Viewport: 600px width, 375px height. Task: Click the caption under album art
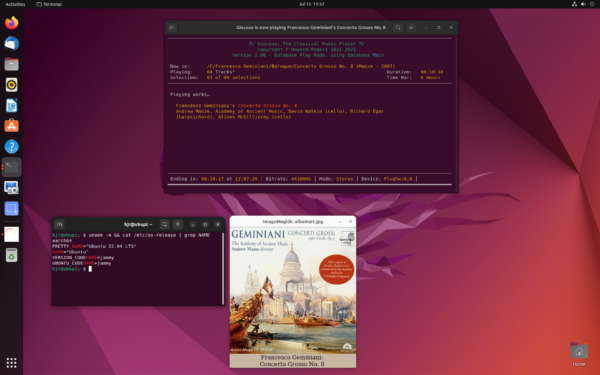click(x=292, y=360)
